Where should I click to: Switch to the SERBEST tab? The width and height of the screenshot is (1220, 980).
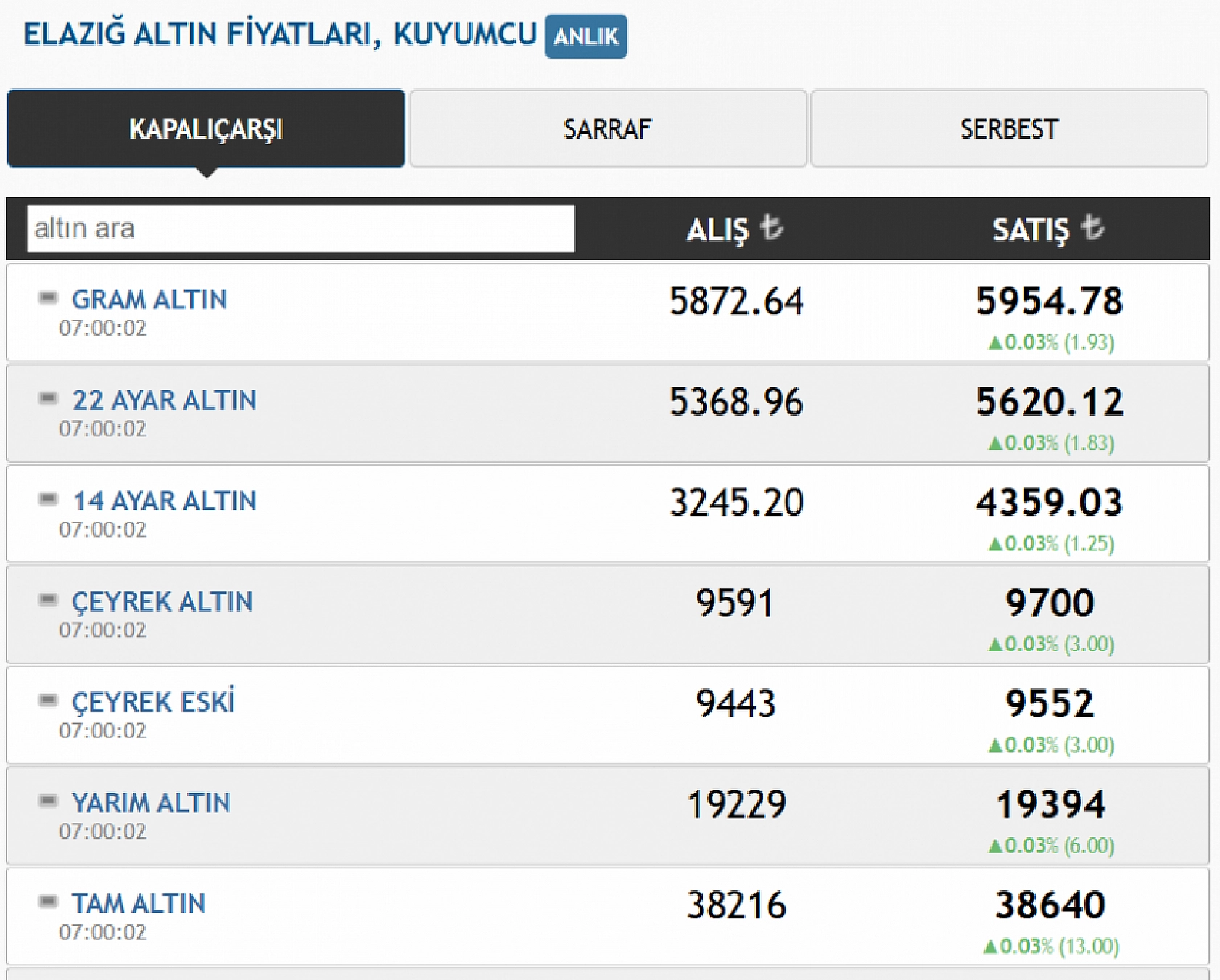[x=1010, y=128]
